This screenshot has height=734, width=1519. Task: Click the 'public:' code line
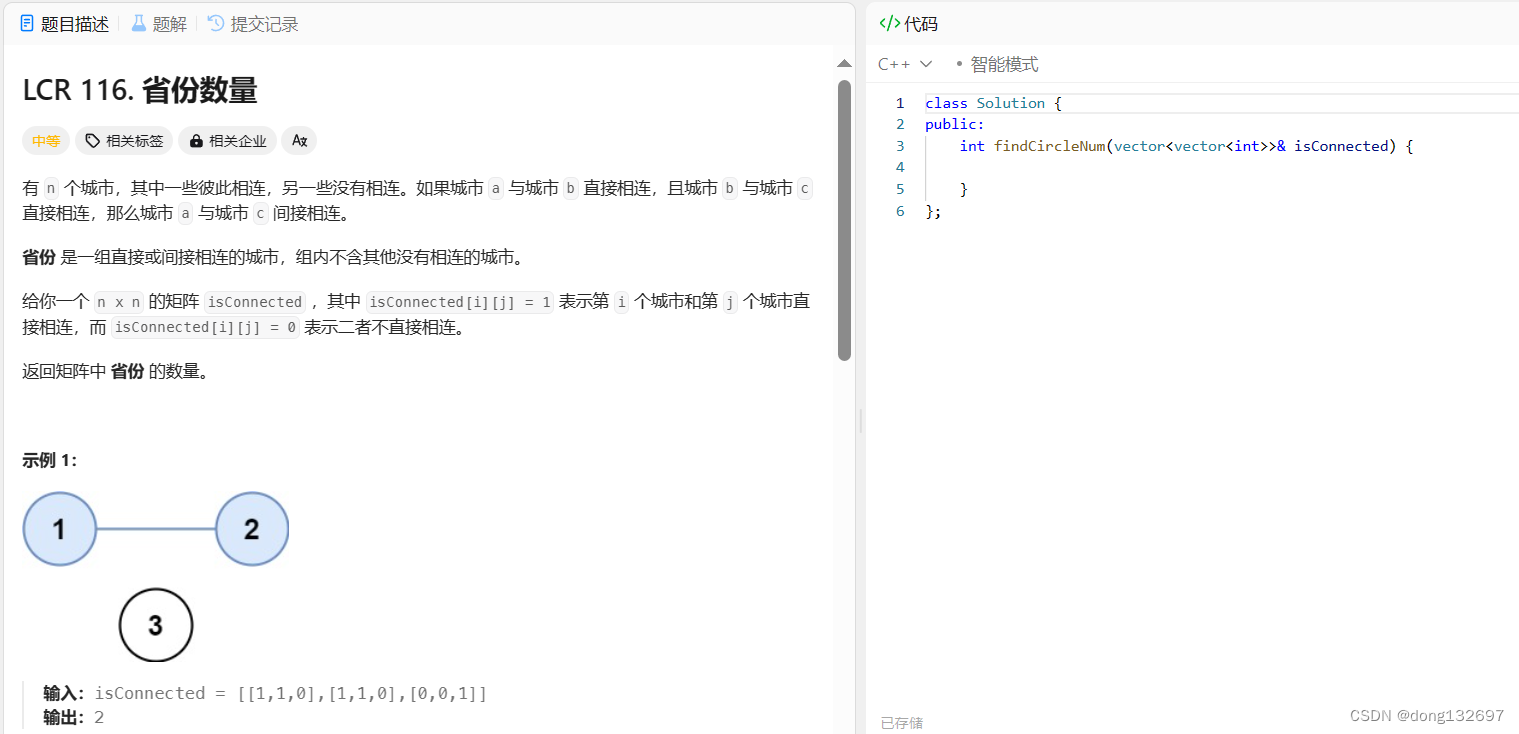click(955, 125)
